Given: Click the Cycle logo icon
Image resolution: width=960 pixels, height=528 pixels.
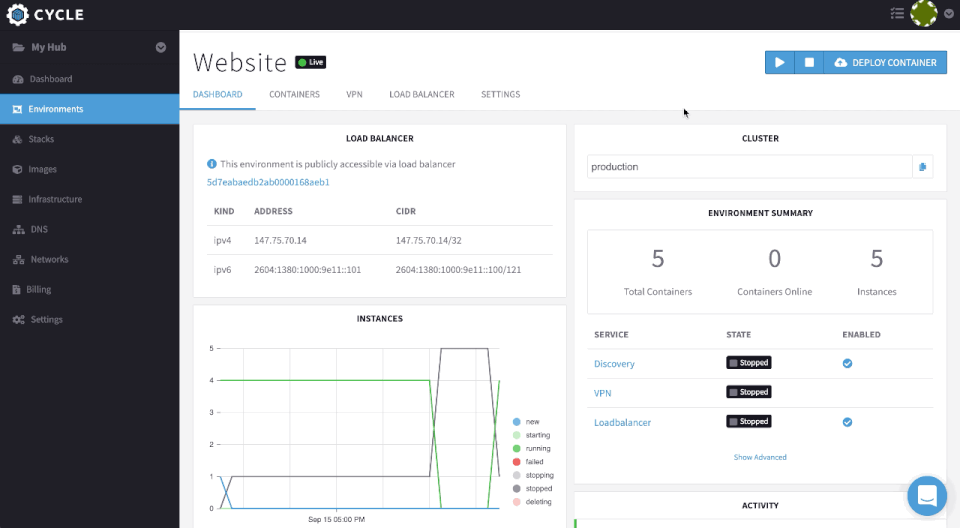Looking at the screenshot, I should pyautogui.click(x=17, y=14).
